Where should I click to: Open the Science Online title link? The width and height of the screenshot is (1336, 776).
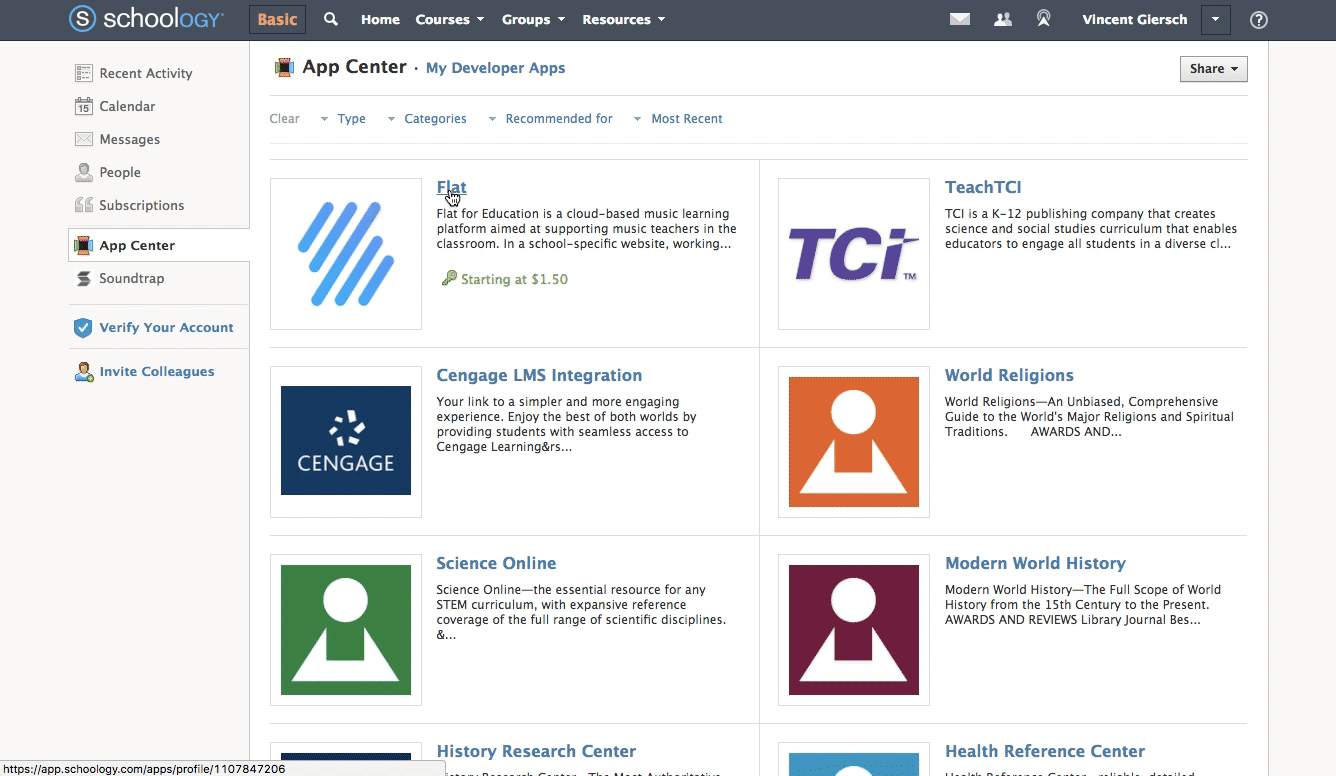[x=497, y=563]
